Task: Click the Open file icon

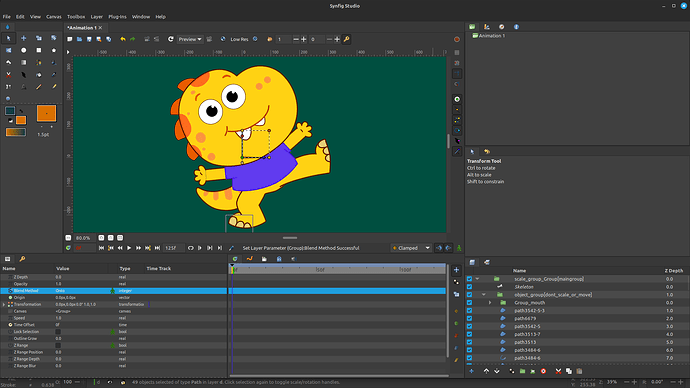Action: click(x=79, y=39)
